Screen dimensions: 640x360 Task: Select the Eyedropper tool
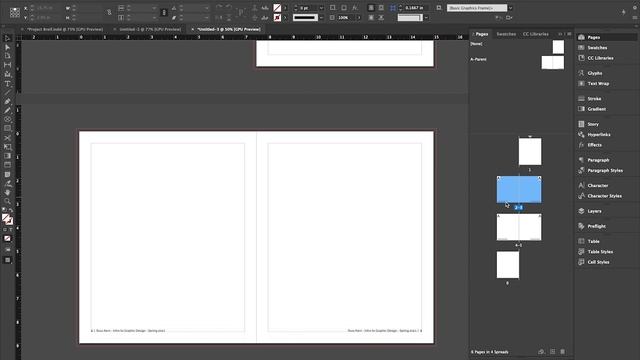(x=7, y=184)
